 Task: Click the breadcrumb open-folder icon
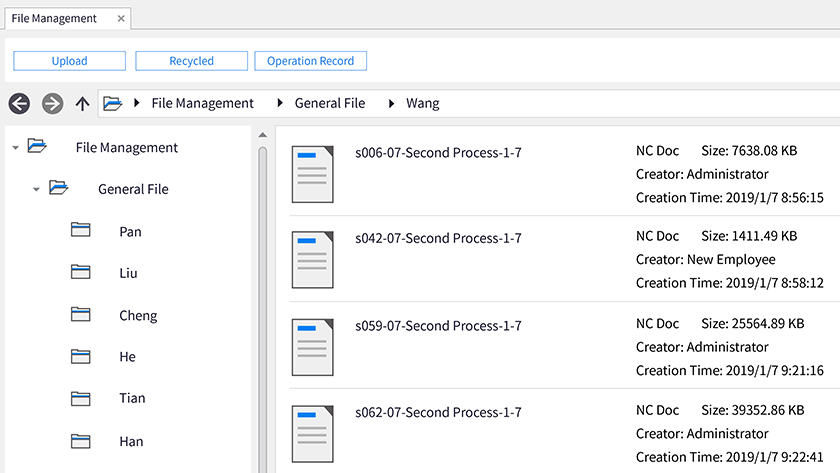point(112,103)
